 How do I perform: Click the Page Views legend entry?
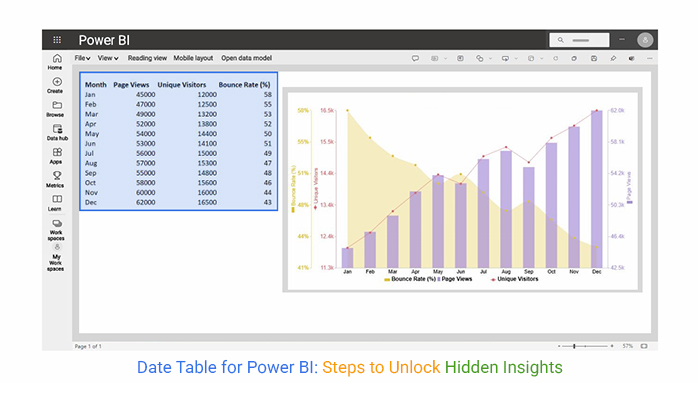point(455,279)
